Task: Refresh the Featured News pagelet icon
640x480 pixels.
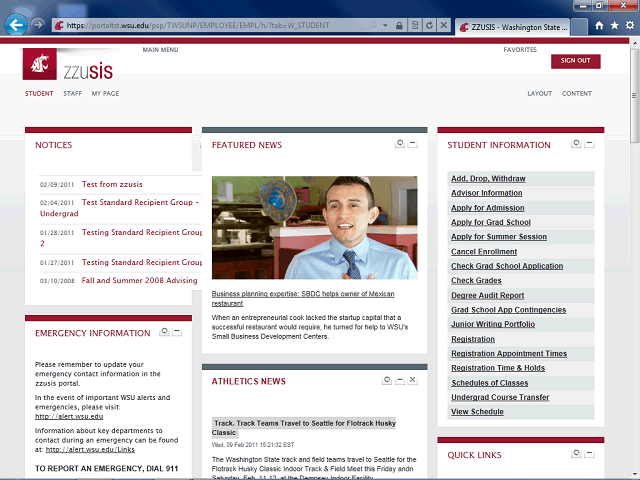Action: pos(400,144)
